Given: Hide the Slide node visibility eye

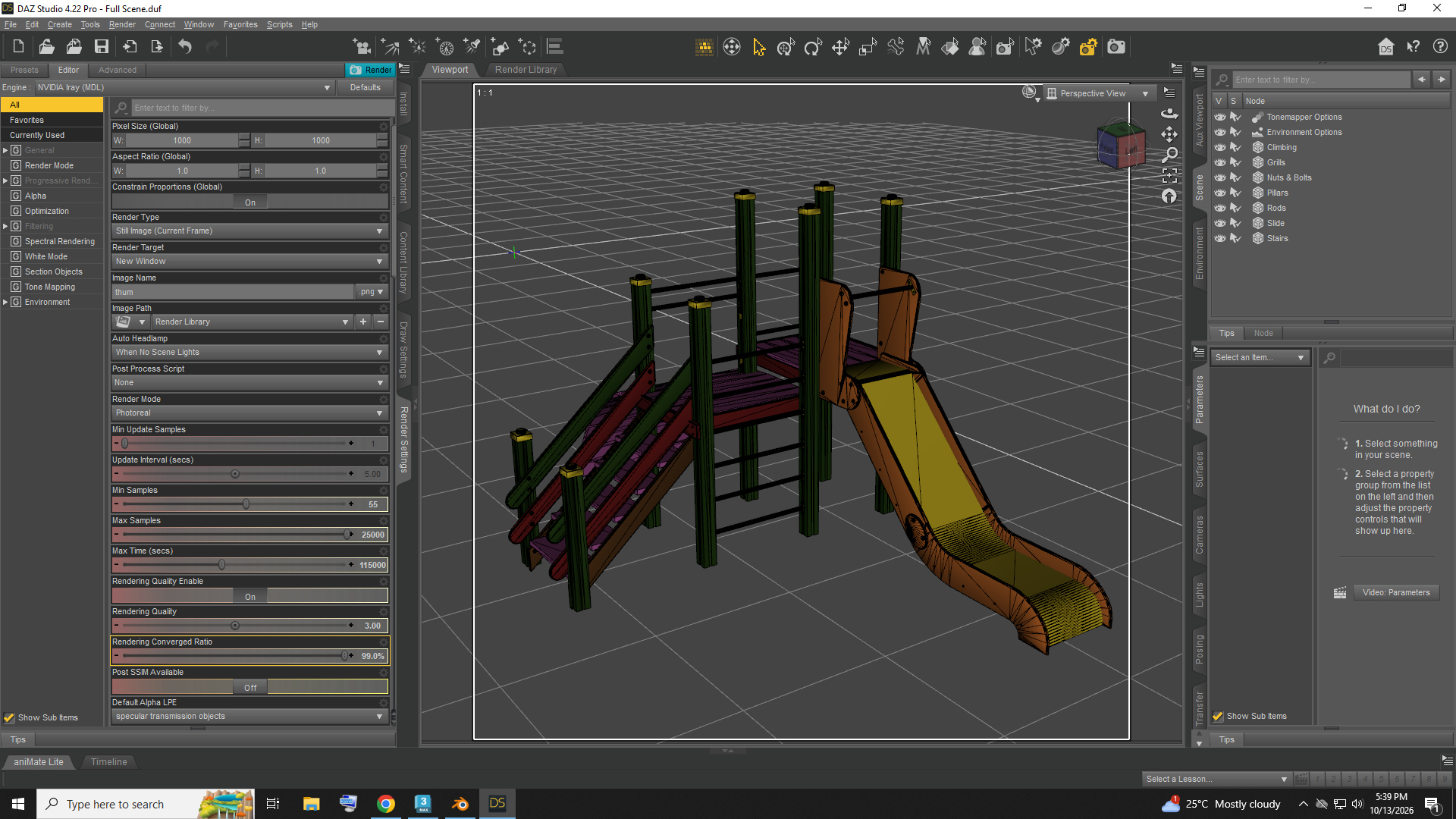Looking at the screenshot, I should click(x=1219, y=223).
